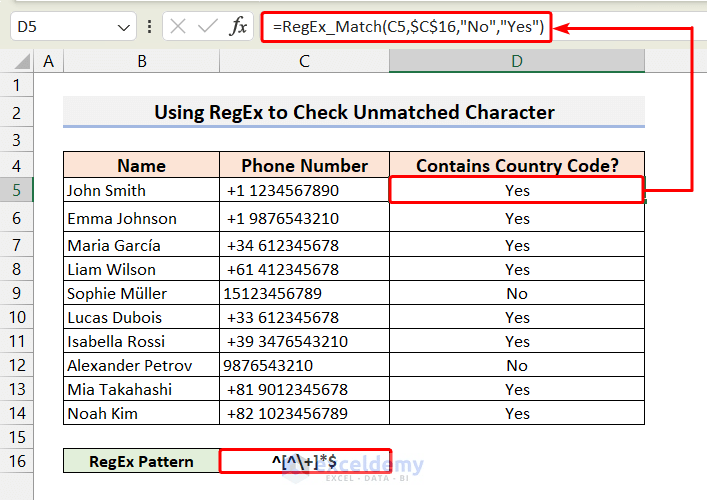Select phone number '+61 412345678'
This screenshot has width=707, height=500.
pyautogui.click(x=304, y=269)
